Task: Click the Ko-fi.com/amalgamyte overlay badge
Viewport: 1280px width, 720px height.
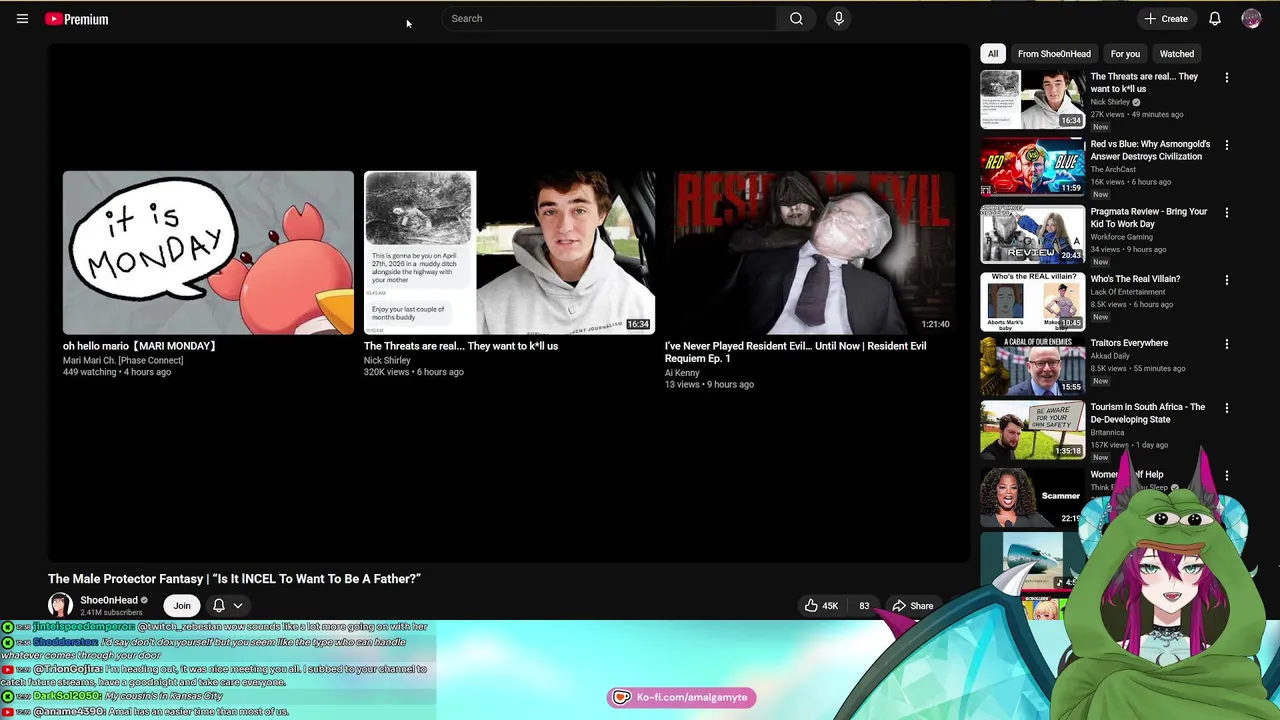Action: (681, 697)
